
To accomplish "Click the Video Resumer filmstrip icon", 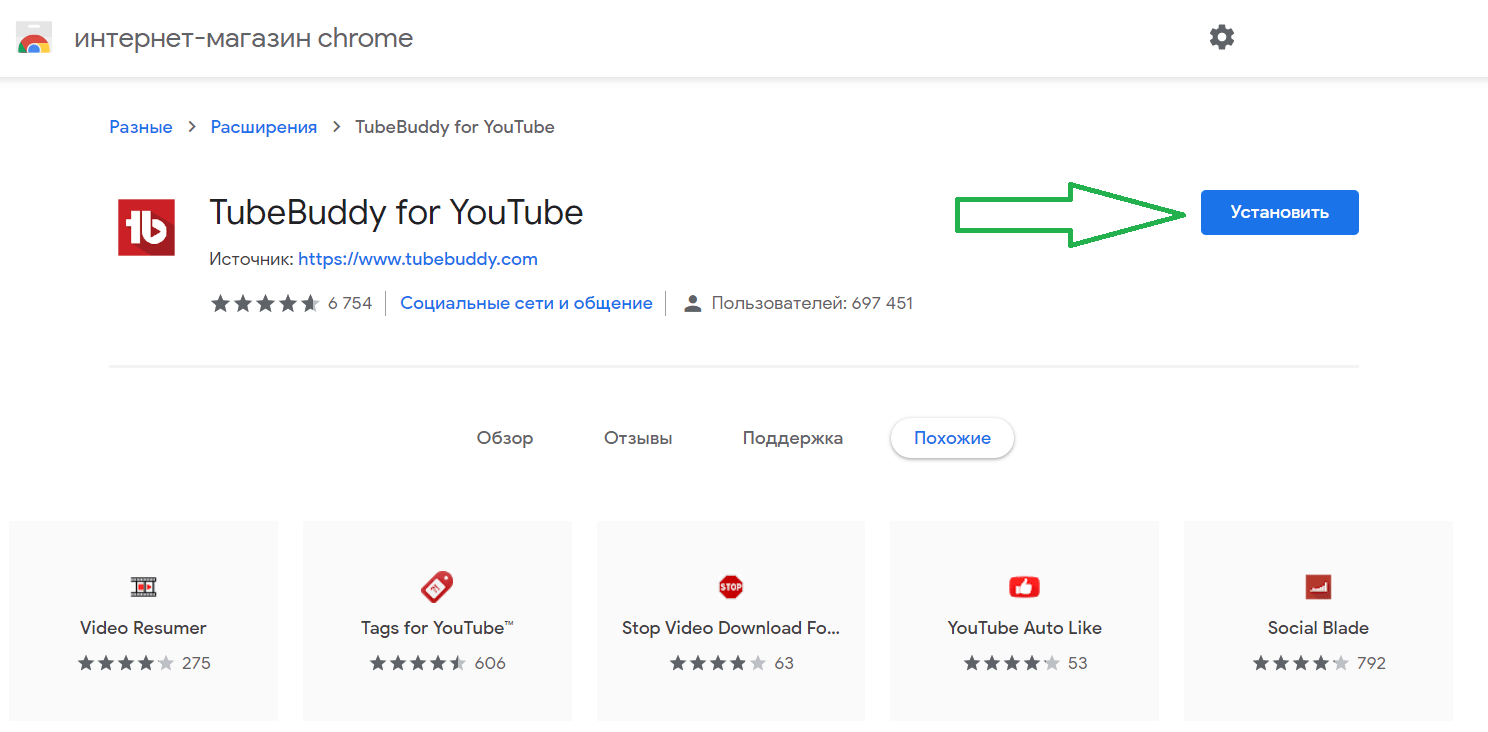I will tap(143, 587).
